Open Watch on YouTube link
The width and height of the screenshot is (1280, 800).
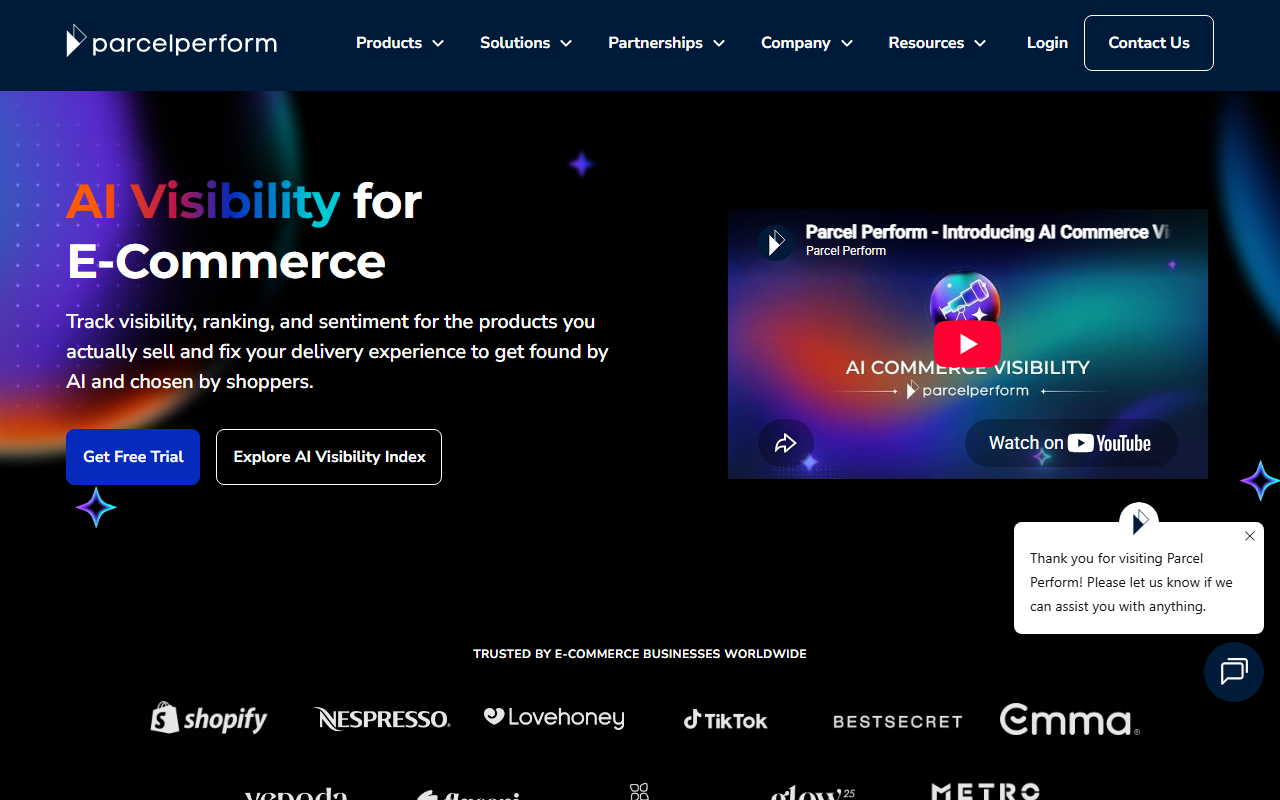pos(1070,443)
